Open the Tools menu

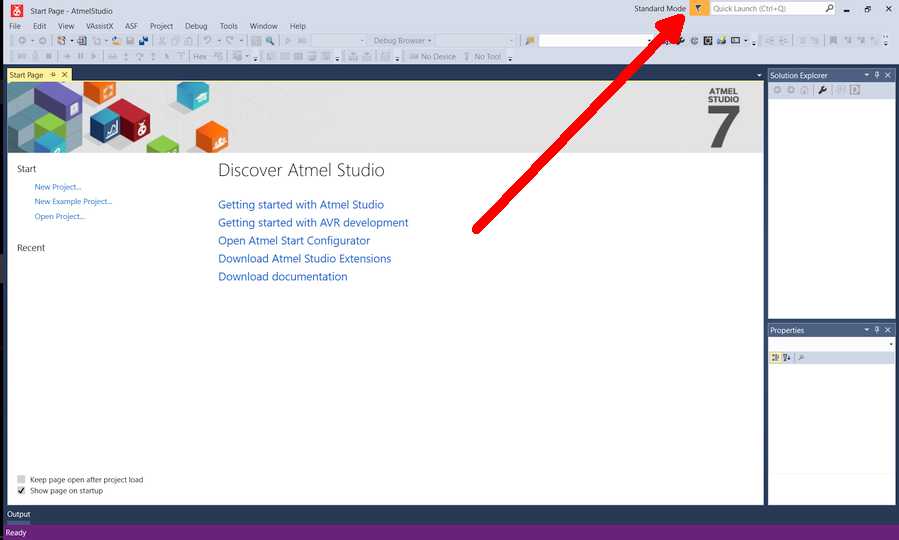click(x=228, y=26)
